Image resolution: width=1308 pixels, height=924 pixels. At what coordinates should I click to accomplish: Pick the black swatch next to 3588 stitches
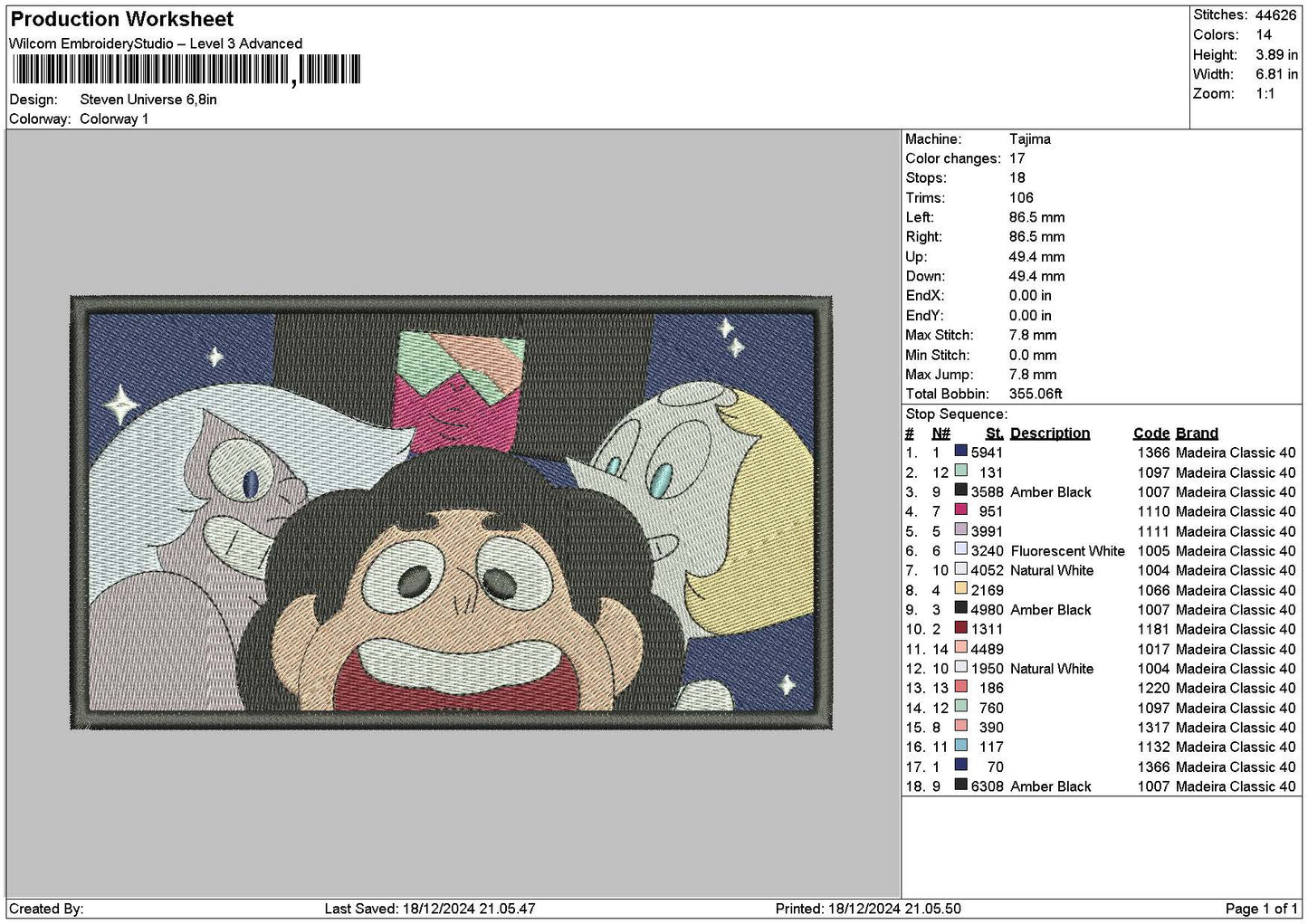961,491
